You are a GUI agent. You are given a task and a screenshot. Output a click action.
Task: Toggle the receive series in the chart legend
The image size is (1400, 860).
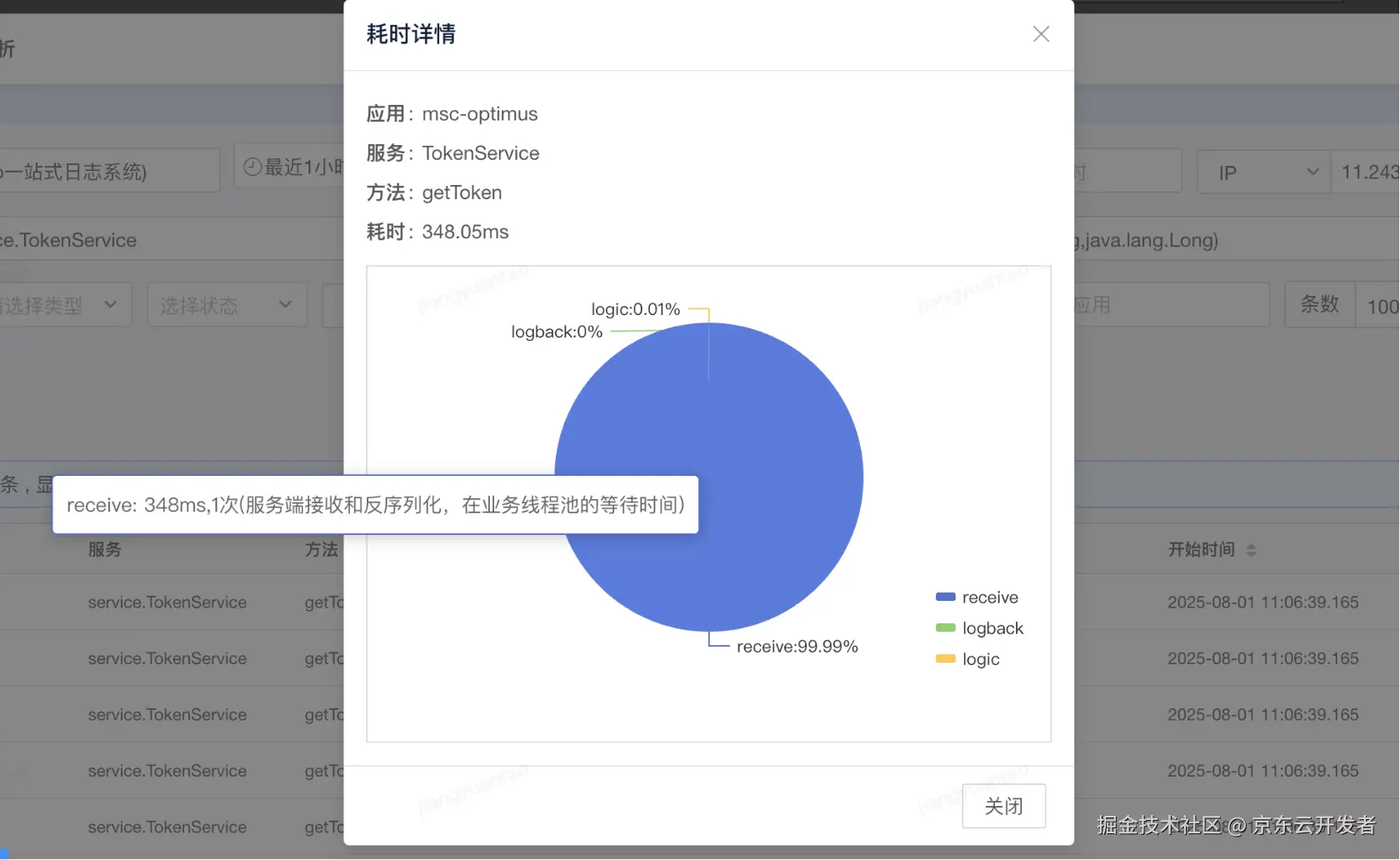[x=979, y=597]
